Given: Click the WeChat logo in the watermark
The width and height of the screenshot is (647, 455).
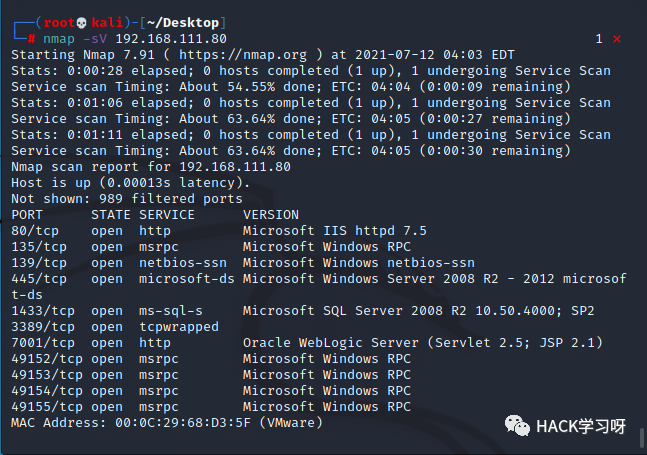Looking at the screenshot, I should coord(517,426).
